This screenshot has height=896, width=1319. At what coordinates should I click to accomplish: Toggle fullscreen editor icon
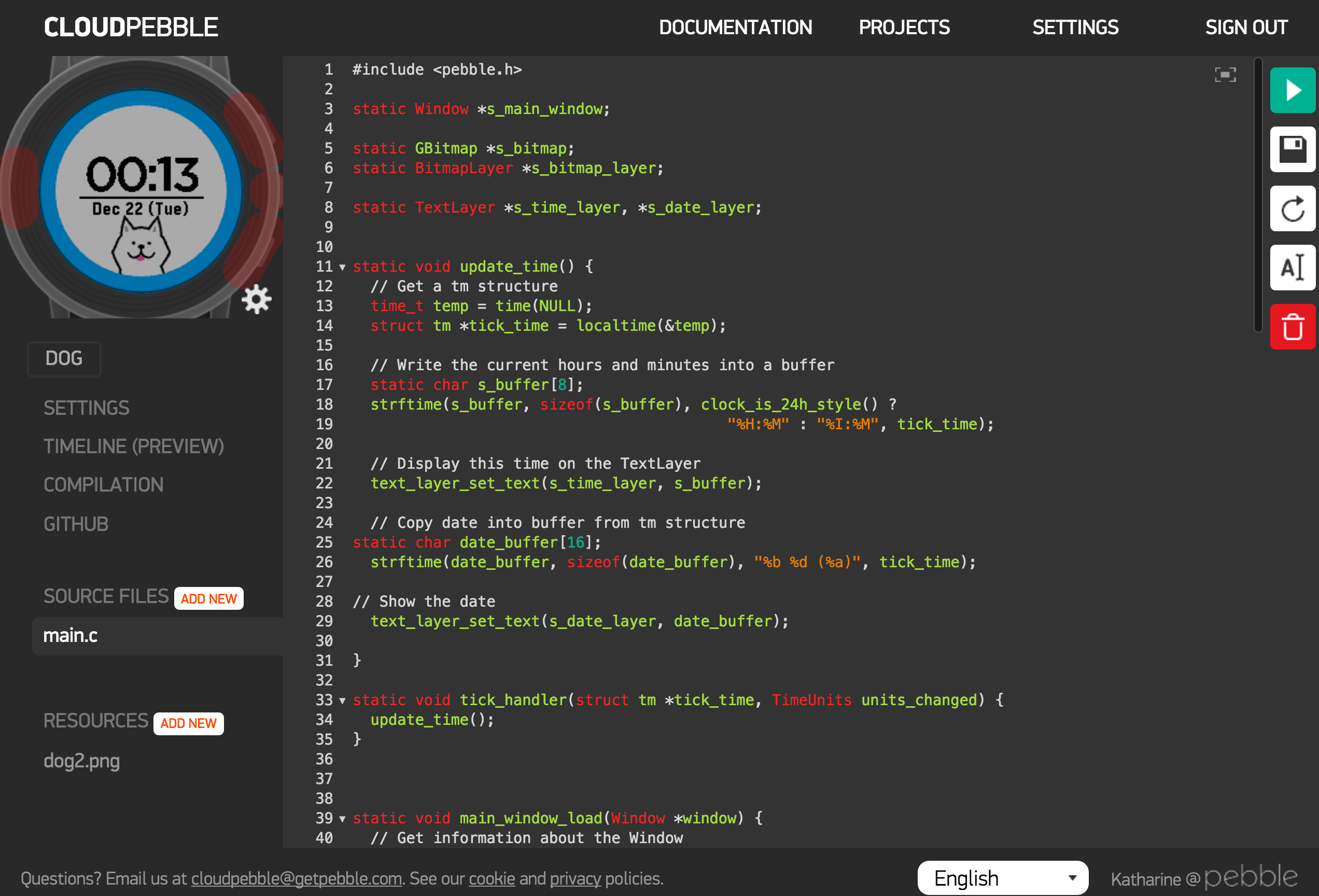[x=1225, y=75]
